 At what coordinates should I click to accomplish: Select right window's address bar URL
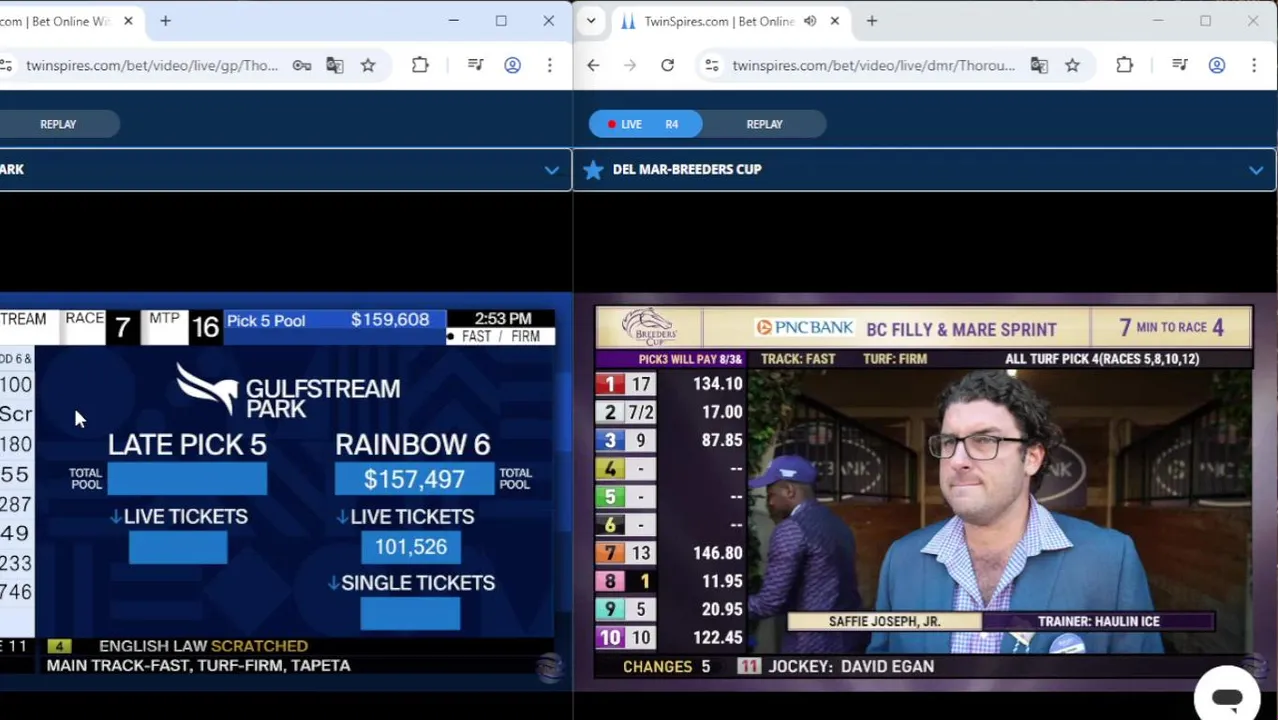point(874,65)
